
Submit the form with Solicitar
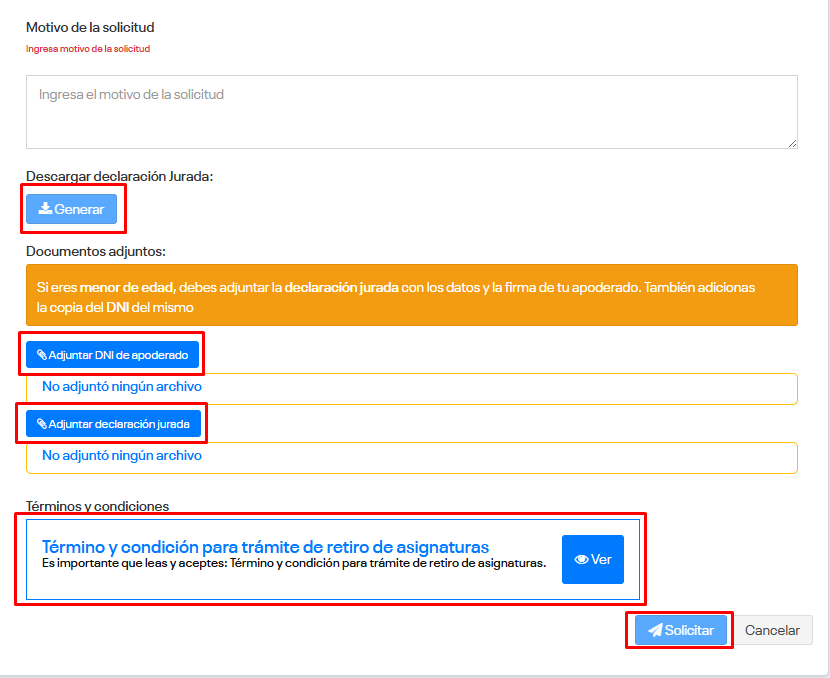click(680, 631)
